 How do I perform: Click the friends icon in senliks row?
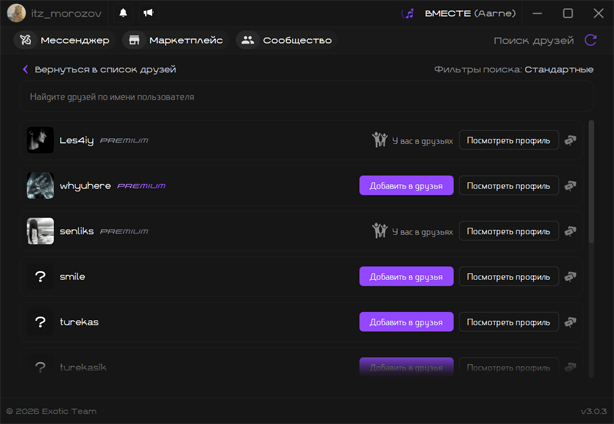[379, 231]
